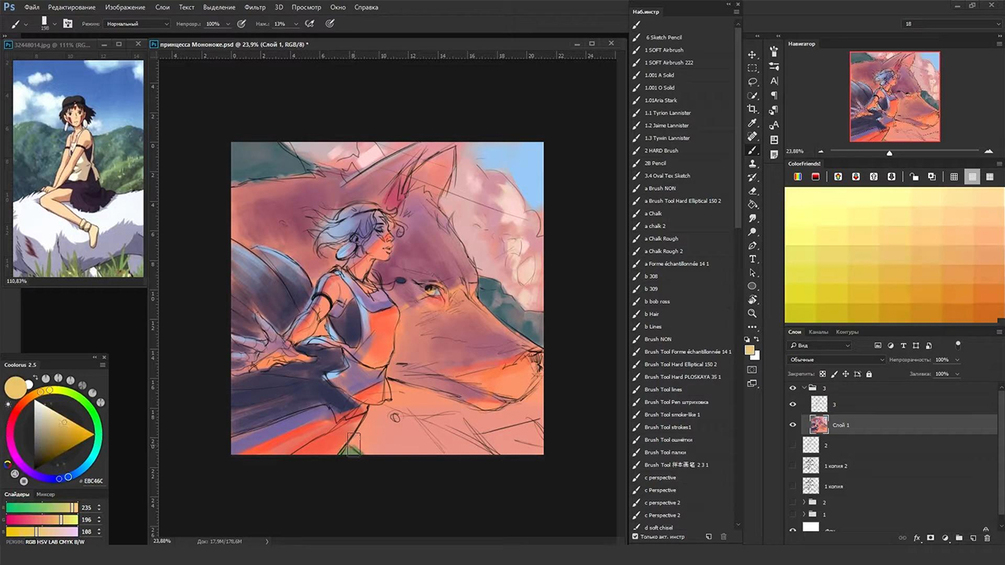Select the Pen tool
Image resolution: width=1005 pixels, height=565 pixels.
point(752,245)
